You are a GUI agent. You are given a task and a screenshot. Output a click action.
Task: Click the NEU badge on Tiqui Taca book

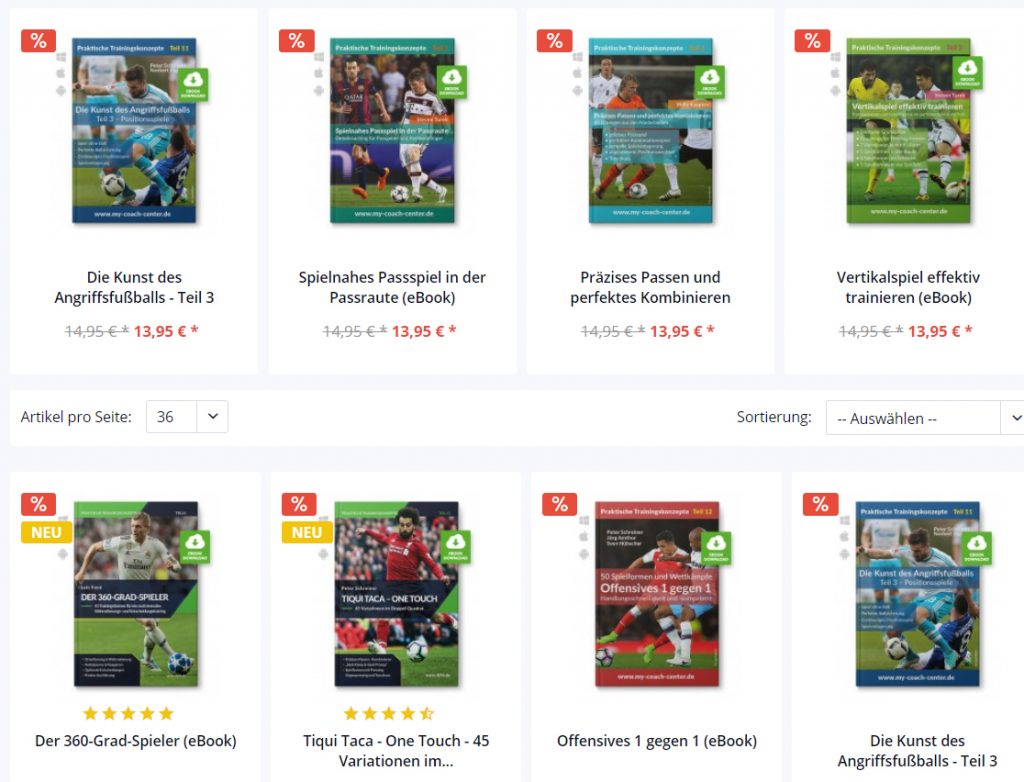point(307,532)
